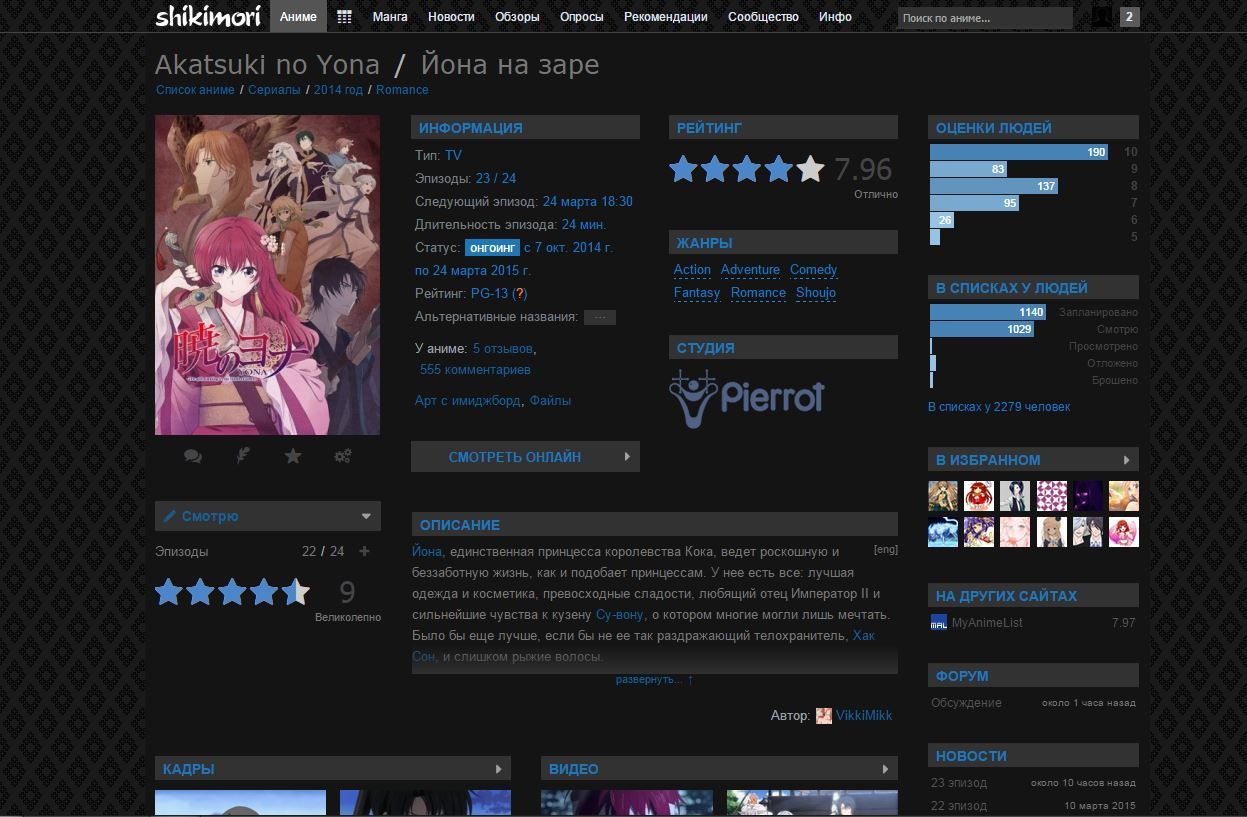Toggle description language with [eng]
This screenshot has height=817, width=1247.
[x=885, y=550]
